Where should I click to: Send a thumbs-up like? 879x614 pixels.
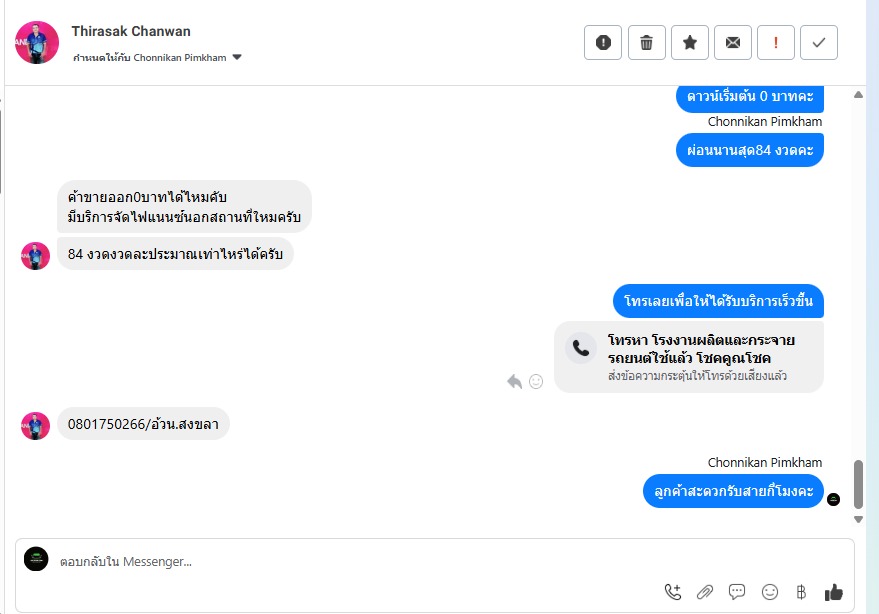(x=834, y=592)
